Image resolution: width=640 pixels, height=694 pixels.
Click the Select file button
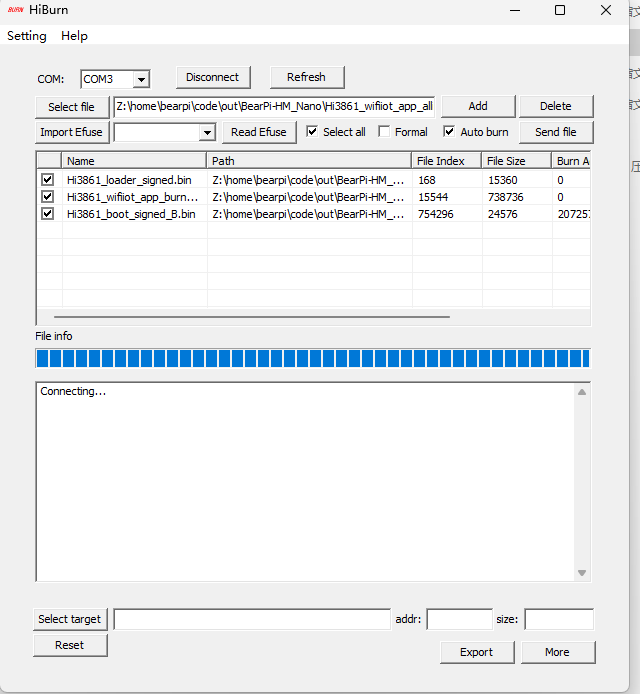coord(72,107)
